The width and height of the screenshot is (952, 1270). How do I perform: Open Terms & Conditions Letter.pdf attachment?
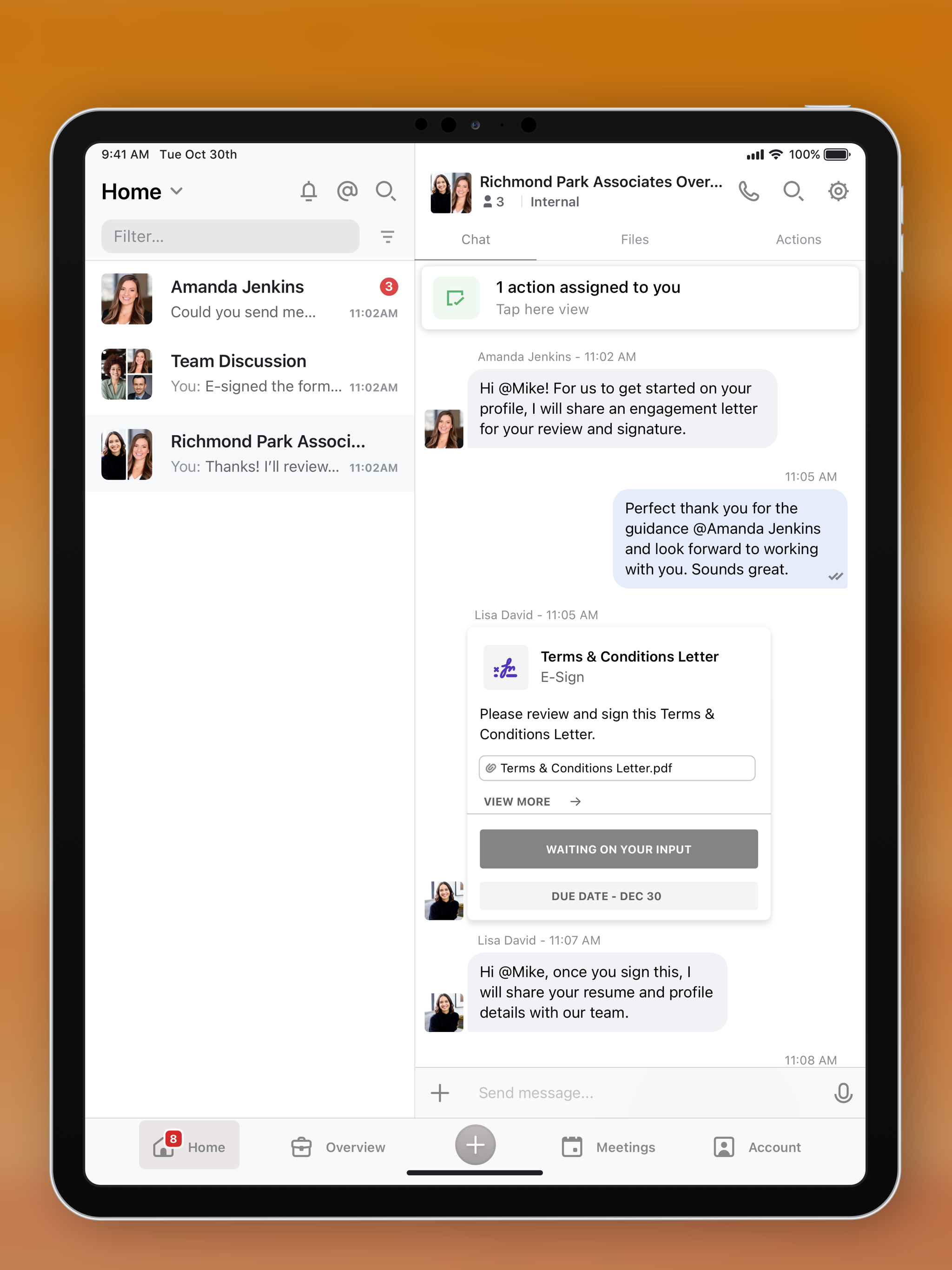click(617, 768)
